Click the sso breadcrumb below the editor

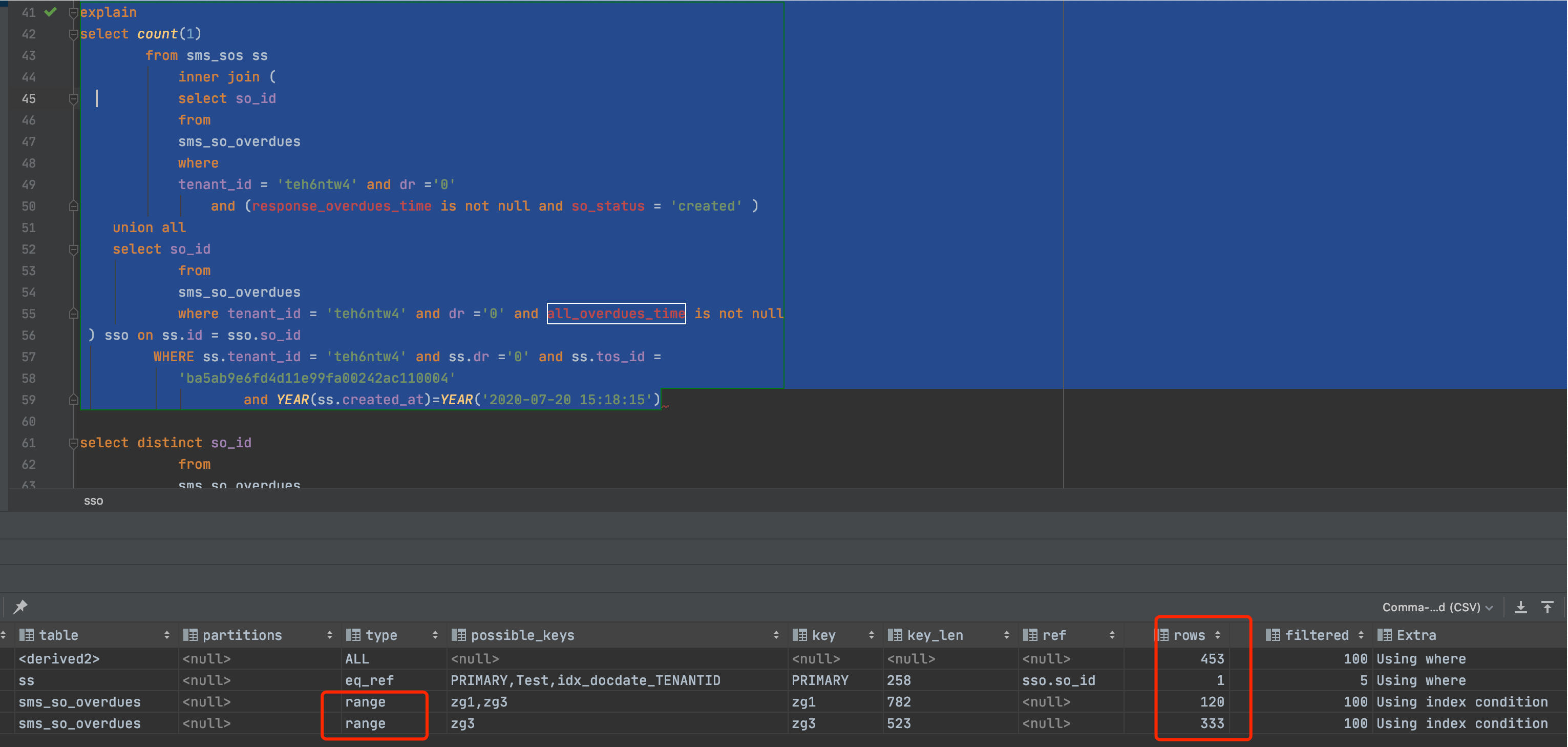click(x=93, y=501)
